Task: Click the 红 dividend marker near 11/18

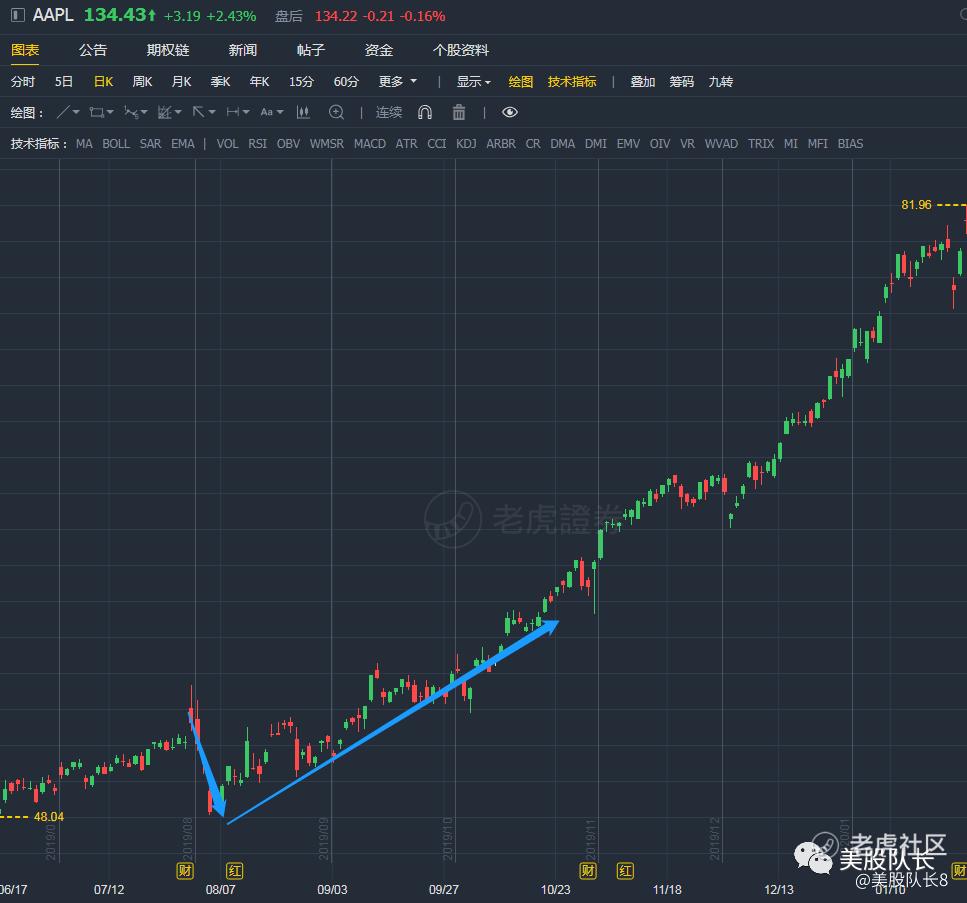Action: coord(625,871)
